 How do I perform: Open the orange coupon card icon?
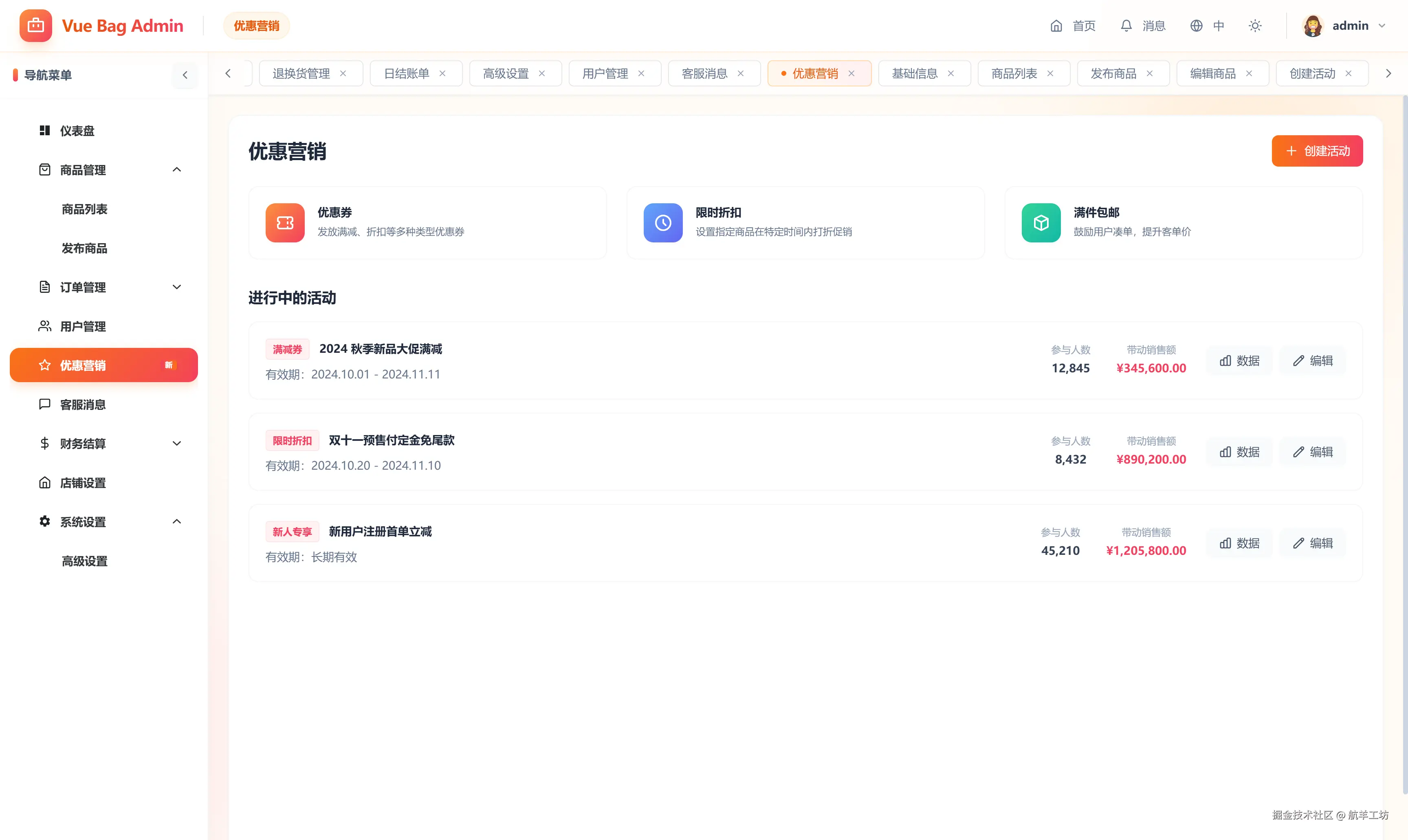[285, 222]
